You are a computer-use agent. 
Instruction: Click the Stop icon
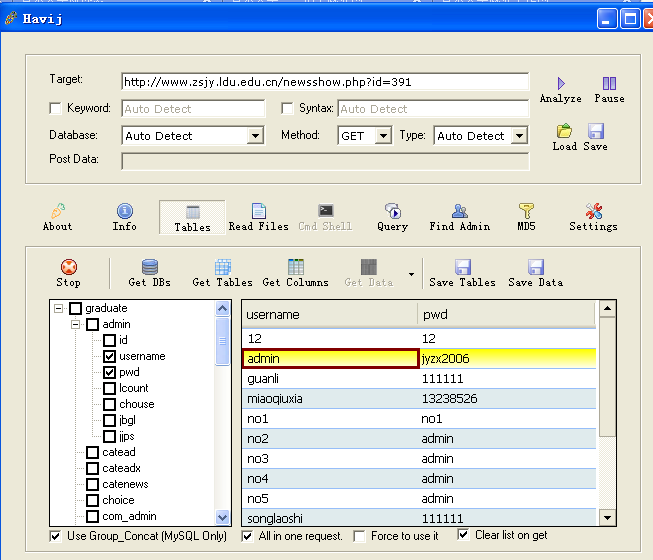(x=69, y=267)
